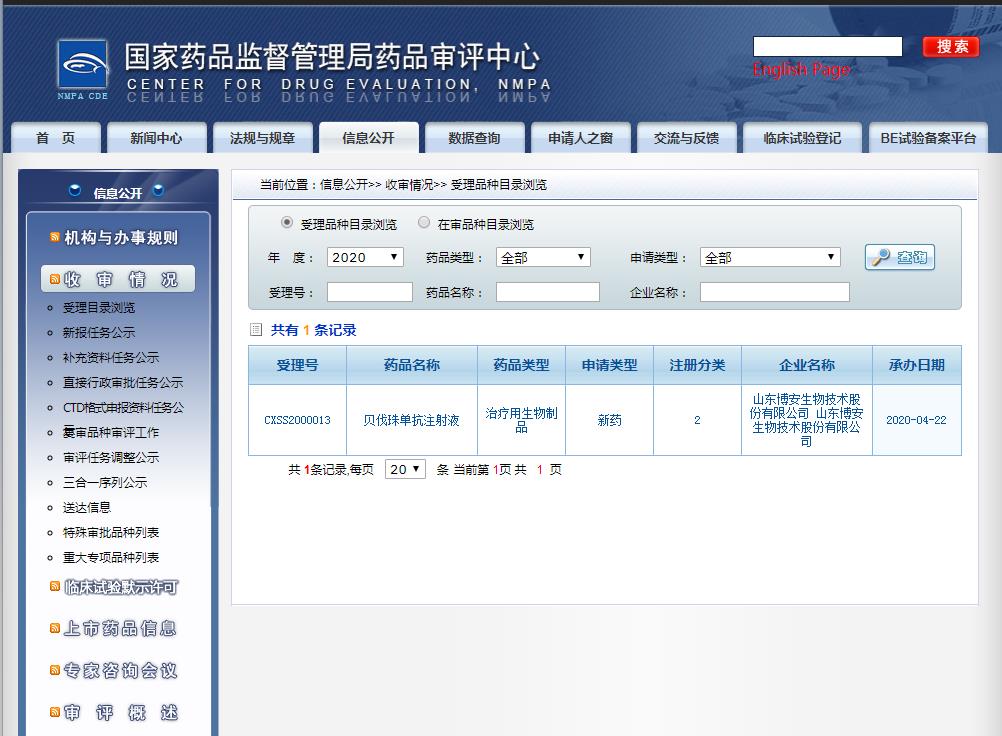The width and height of the screenshot is (1002, 736).
Task: Open 新报任务公示 in the sidebar
Action: pos(99,332)
